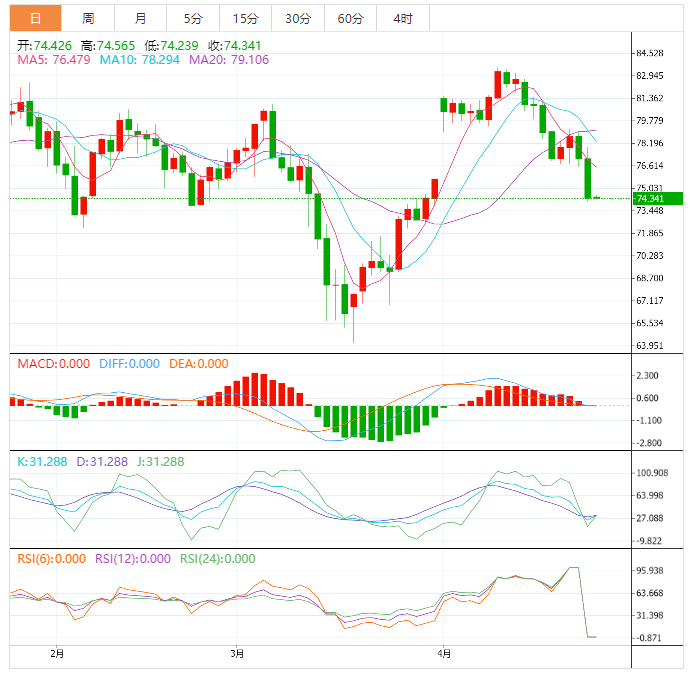This screenshot has height=674, width=690.
Task: Click the MACD:0.000 indicator label
Action: pyautogui.click(x=54, y=364)
